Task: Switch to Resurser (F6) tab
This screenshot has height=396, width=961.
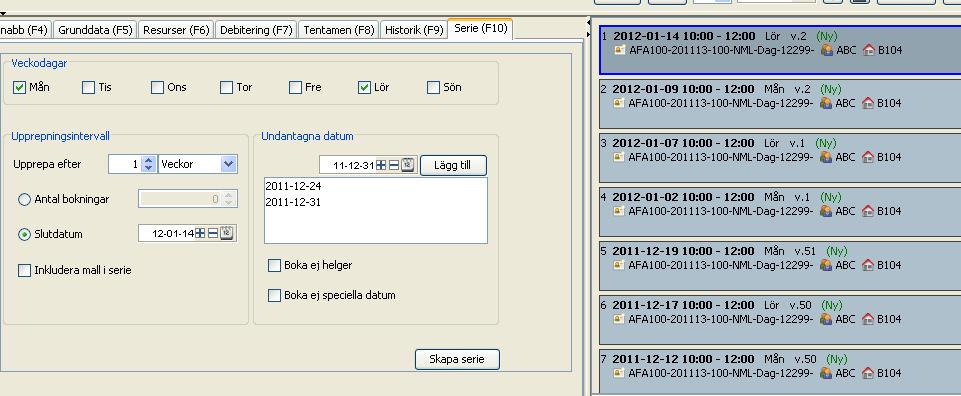Action: tap(176, 29)
